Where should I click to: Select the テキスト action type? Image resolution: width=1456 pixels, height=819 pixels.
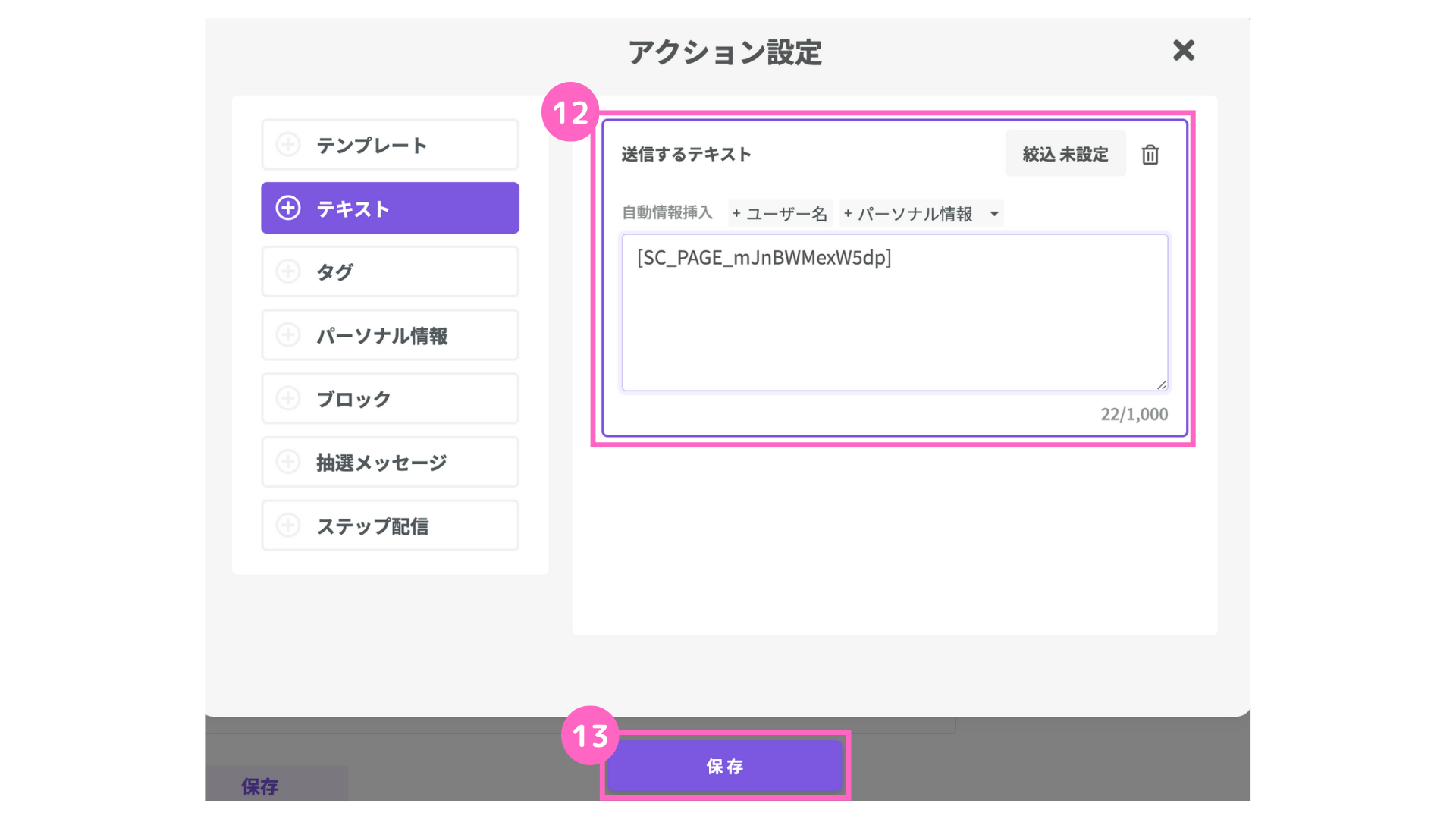pyautogui.click(x=390, y=208)
